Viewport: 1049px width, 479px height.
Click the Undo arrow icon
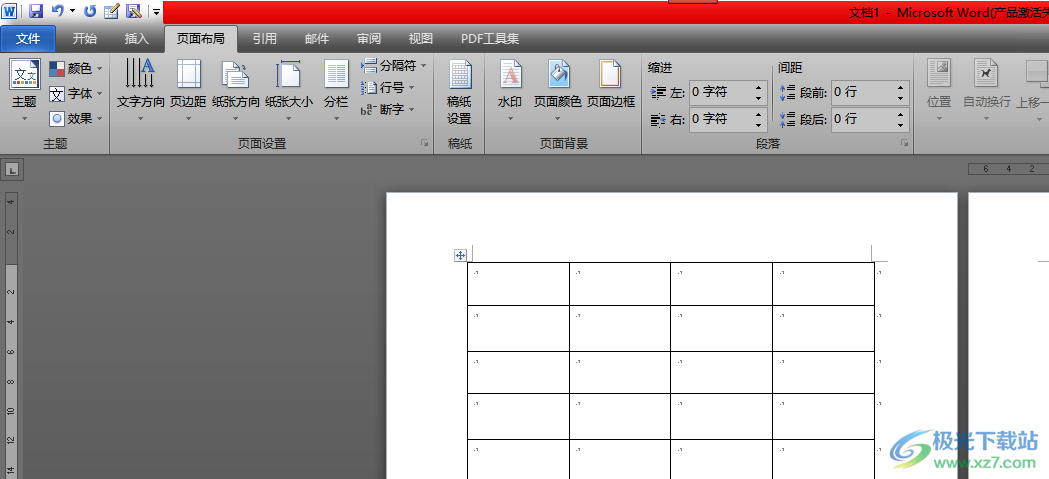58,11
